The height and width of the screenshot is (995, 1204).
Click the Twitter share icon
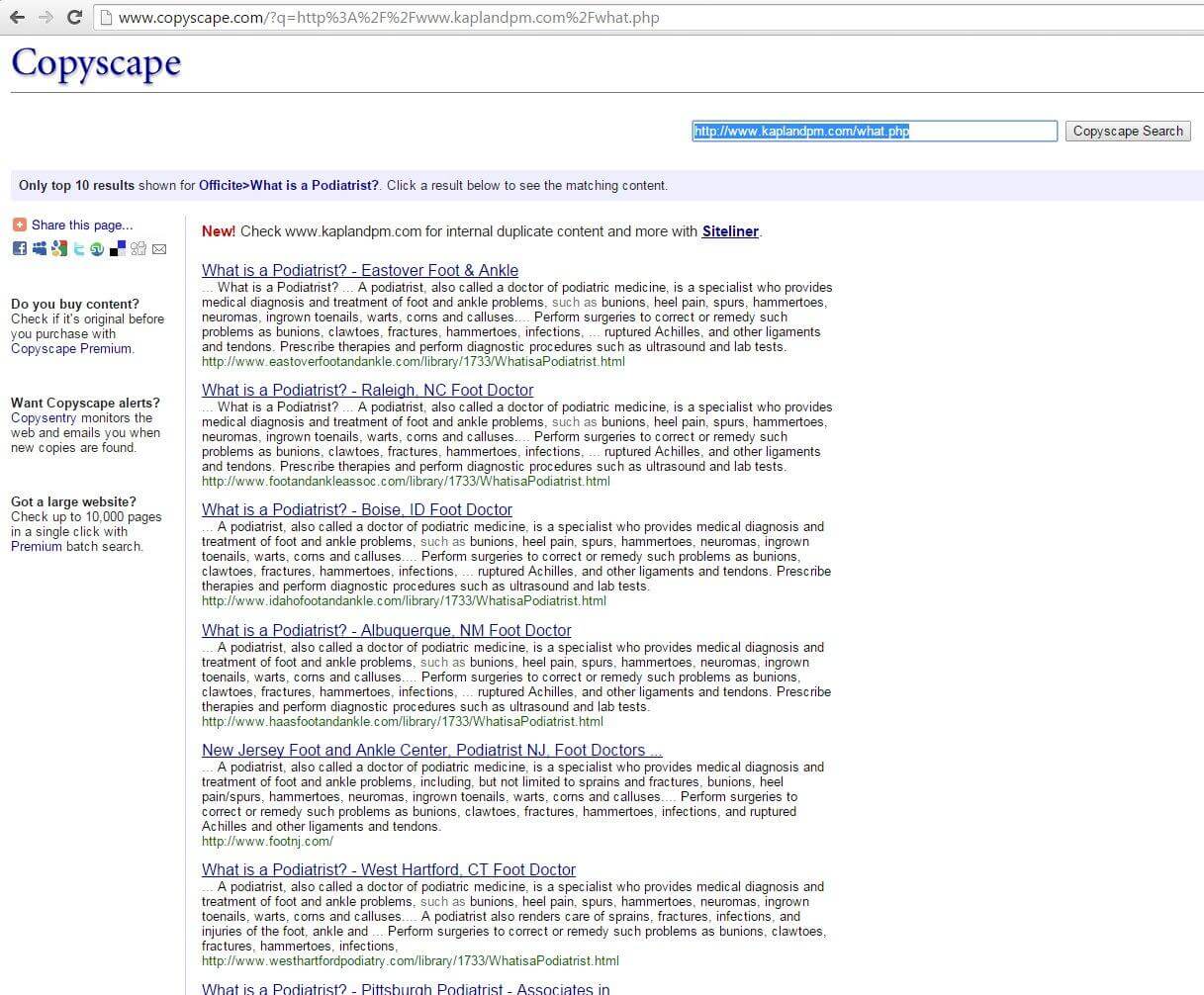coord(79,248)
